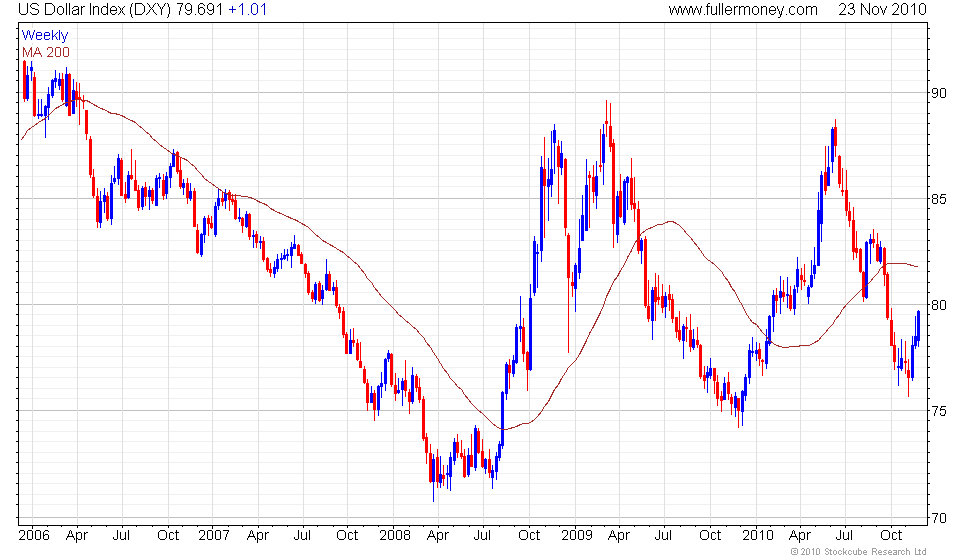Click the 'Oct' label just before 2009
Image resolution: width=980 pixels, height=560 pixels.
(529, 536)
